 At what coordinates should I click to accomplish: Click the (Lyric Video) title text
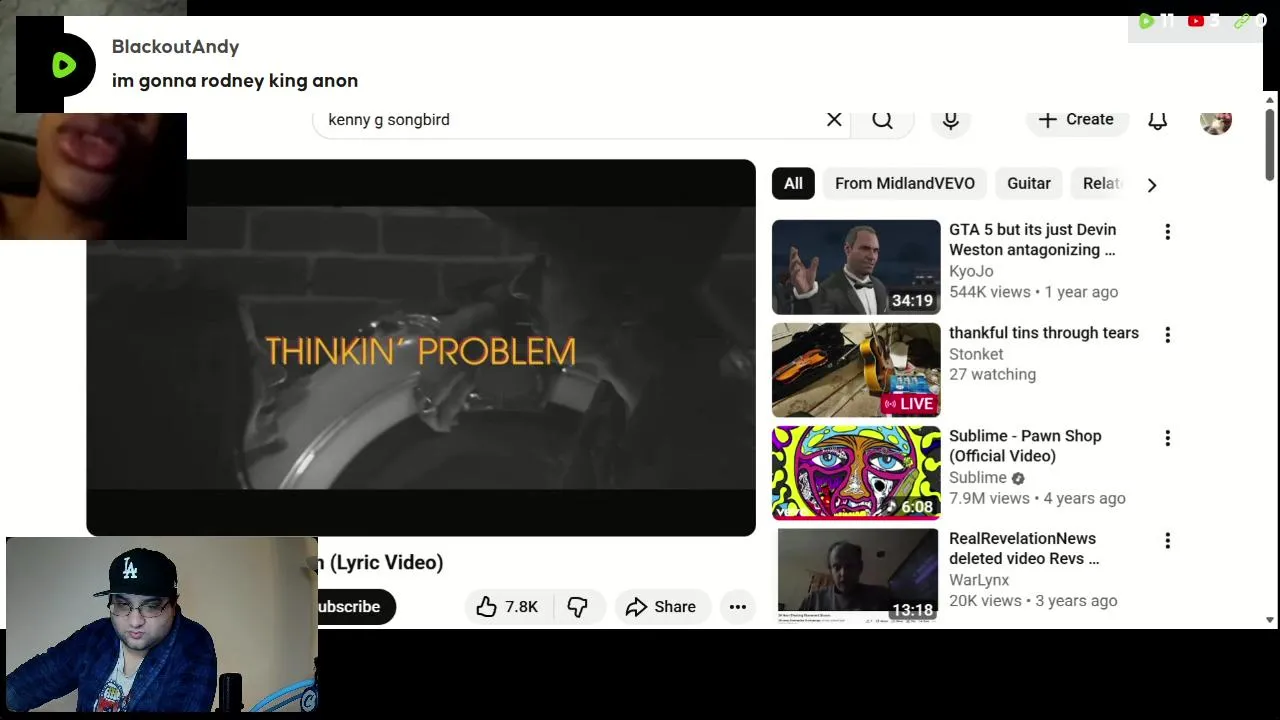(x=386, y=562)
